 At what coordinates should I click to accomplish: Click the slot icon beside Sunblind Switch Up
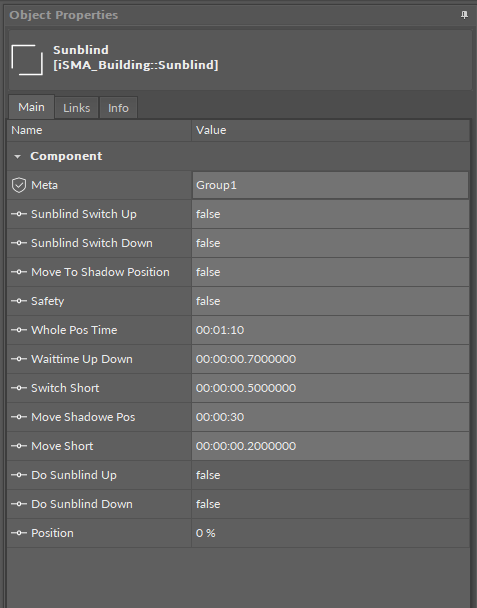coord(19,214)
